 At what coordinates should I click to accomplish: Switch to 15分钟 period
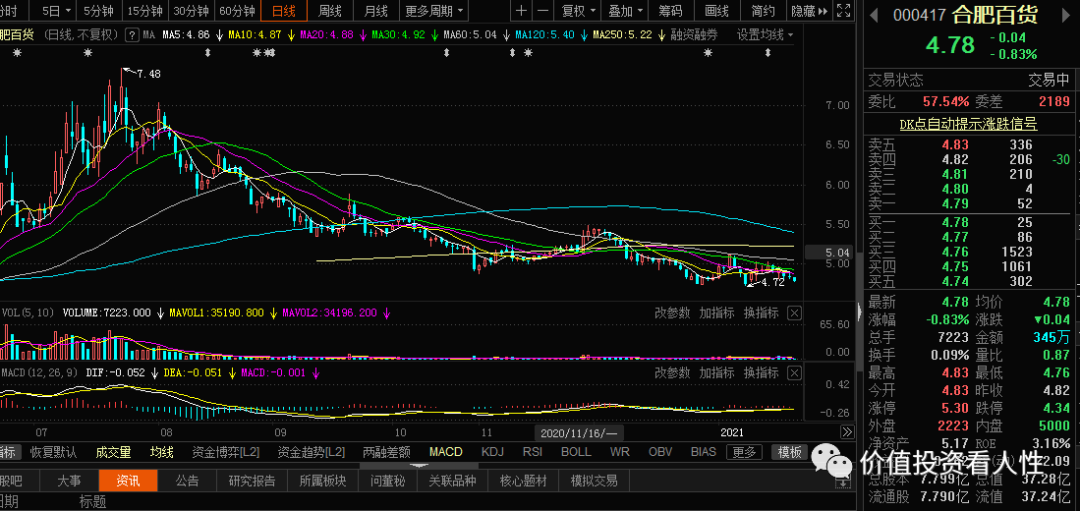point(146,11)
